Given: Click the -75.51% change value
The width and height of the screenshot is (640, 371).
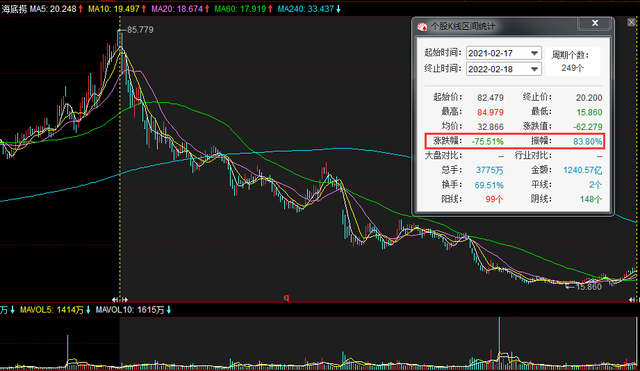Looking at the screenshot, I should coord(487,142).
